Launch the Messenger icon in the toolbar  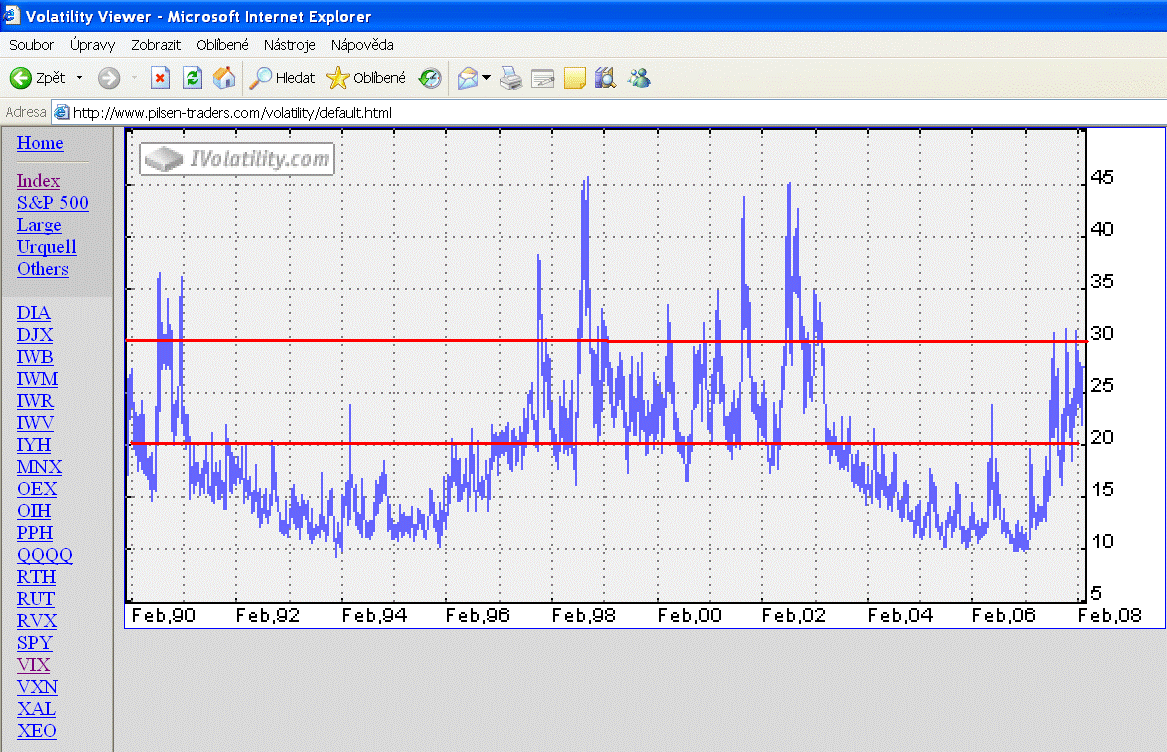[639, 78]
